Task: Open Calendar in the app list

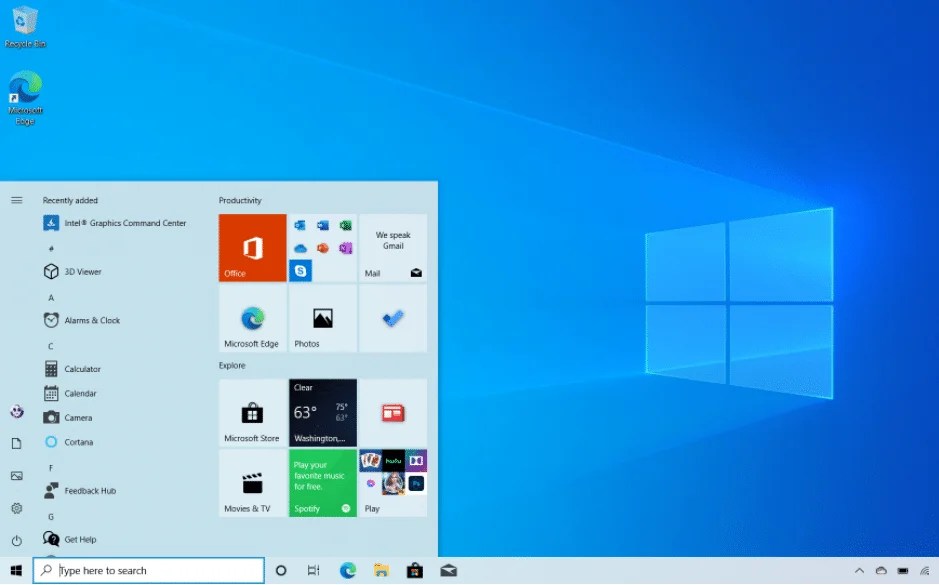Action: pos(70,393)
